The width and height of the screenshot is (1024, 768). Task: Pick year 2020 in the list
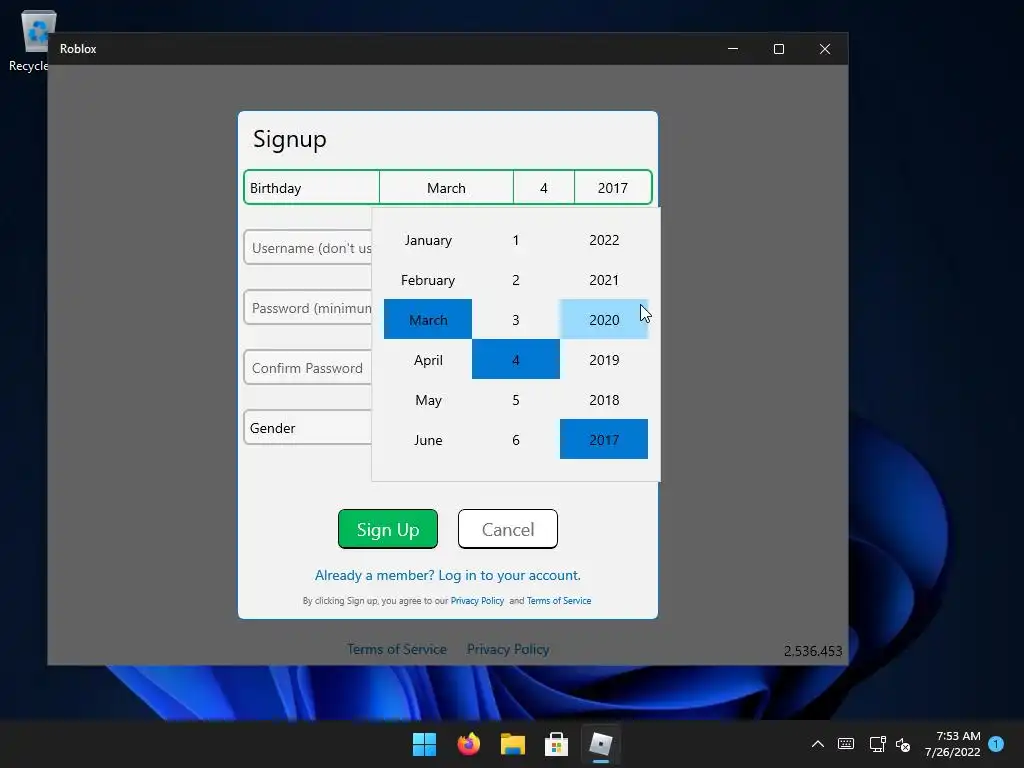pyautogui.click(x=604, y=319)
